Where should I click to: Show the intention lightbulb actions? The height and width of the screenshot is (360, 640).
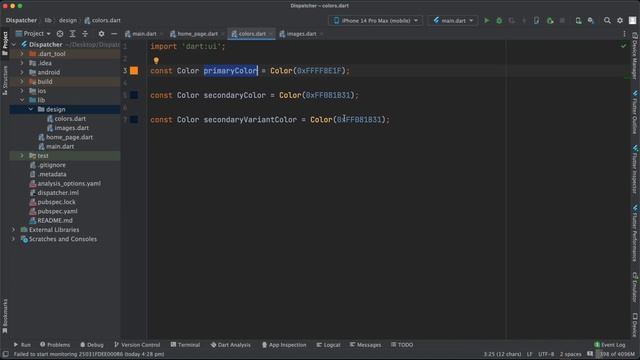tap(156, 61)
